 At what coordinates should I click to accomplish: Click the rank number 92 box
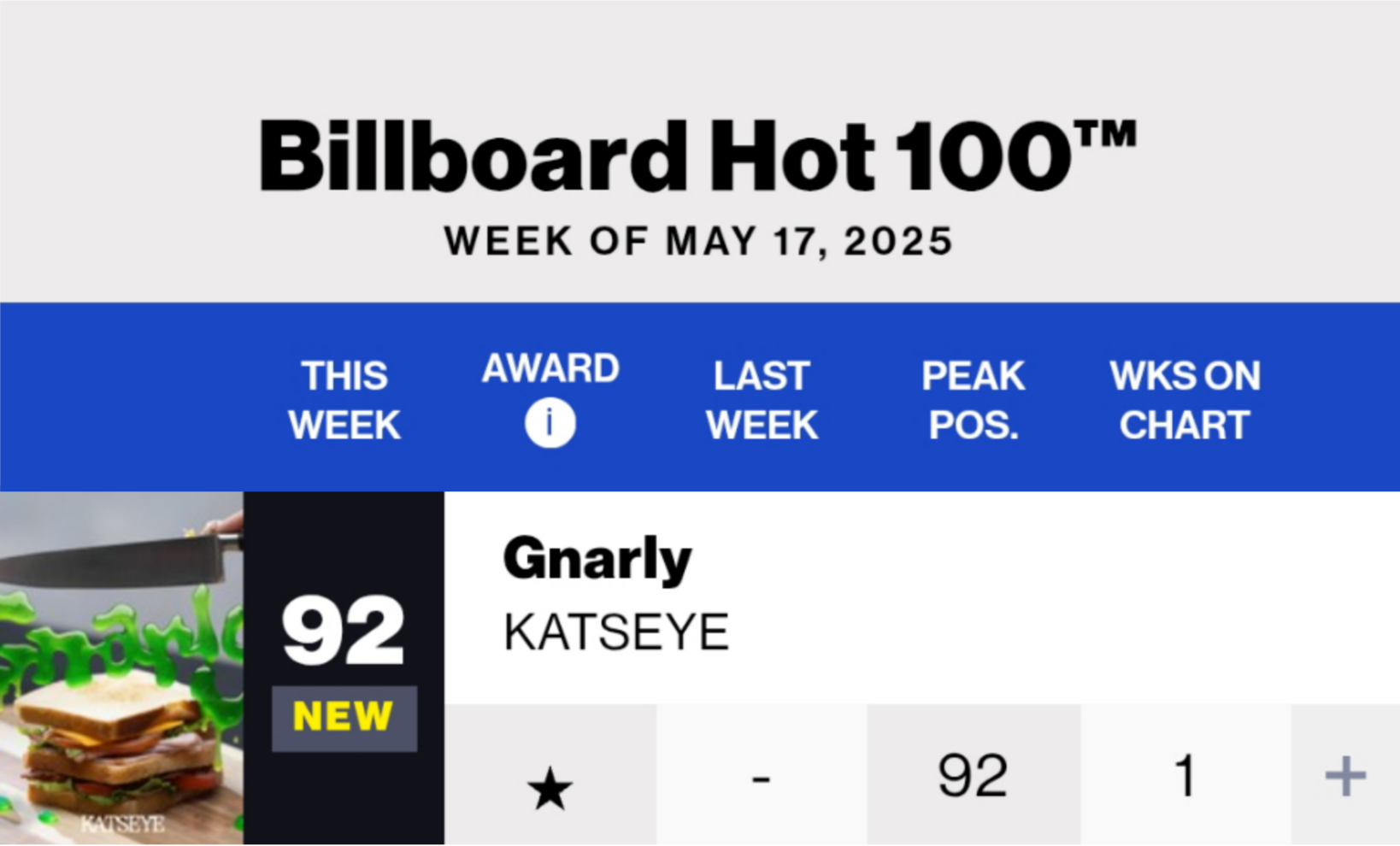coord(344,631)
